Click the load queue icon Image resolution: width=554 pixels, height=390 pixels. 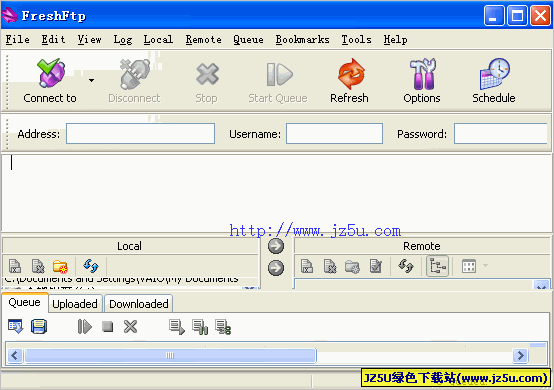point(16,326)
